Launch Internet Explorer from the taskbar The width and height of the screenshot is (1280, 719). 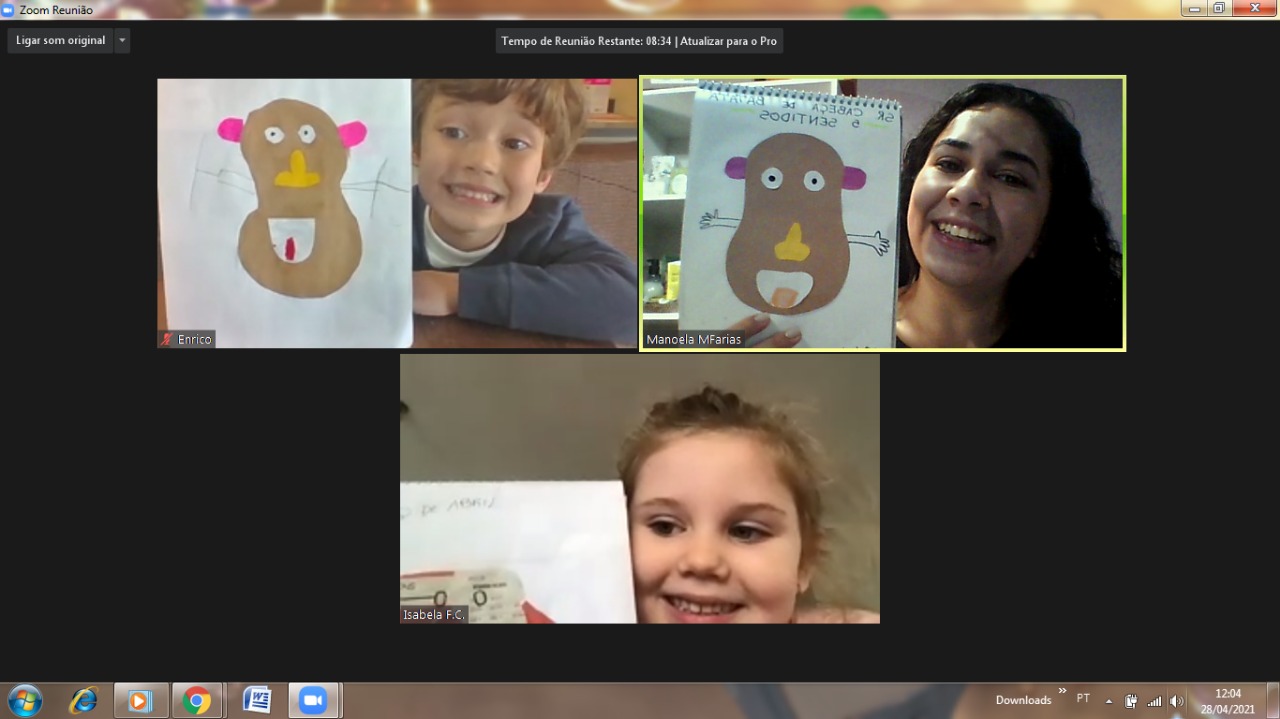point(83,700)
